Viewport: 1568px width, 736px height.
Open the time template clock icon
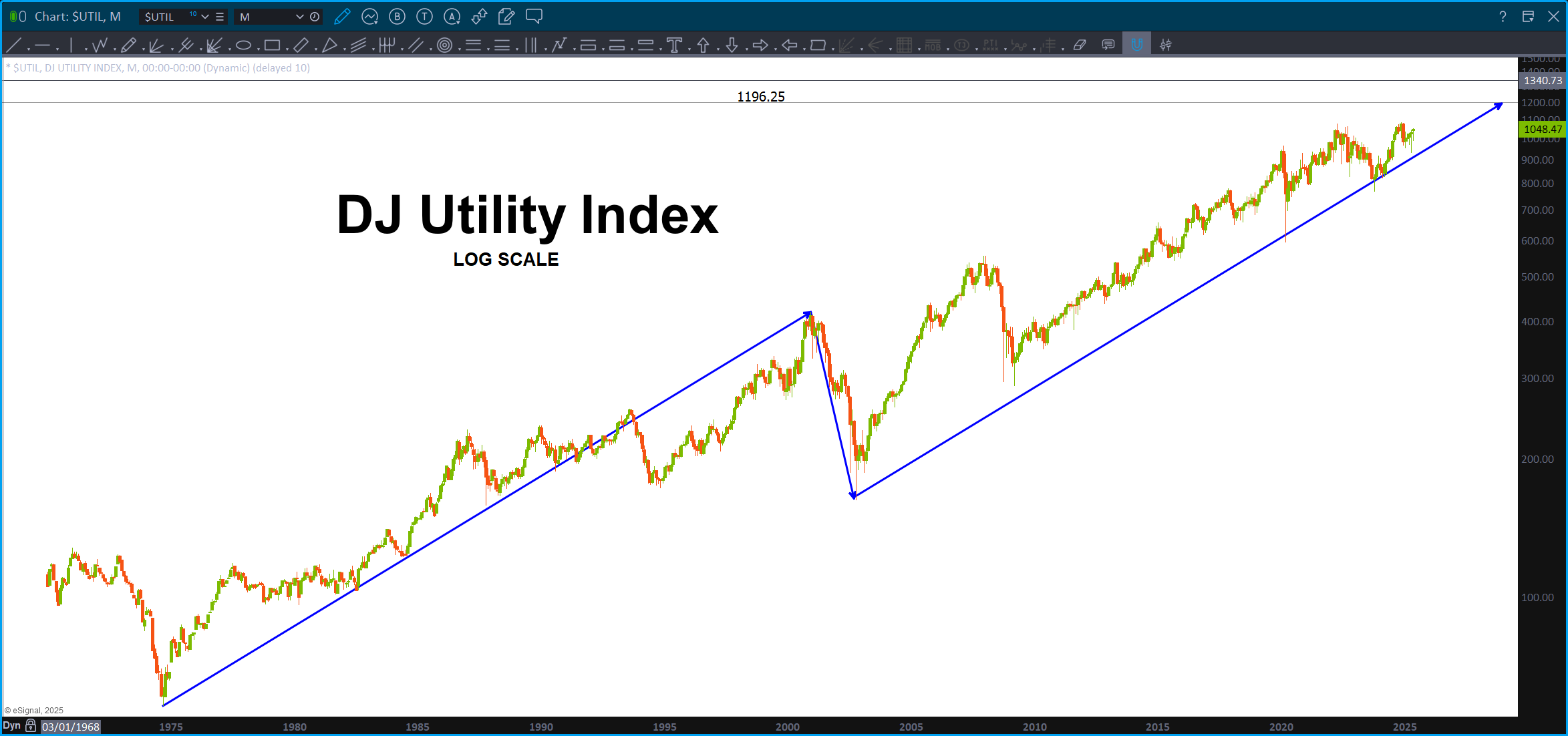315,17
